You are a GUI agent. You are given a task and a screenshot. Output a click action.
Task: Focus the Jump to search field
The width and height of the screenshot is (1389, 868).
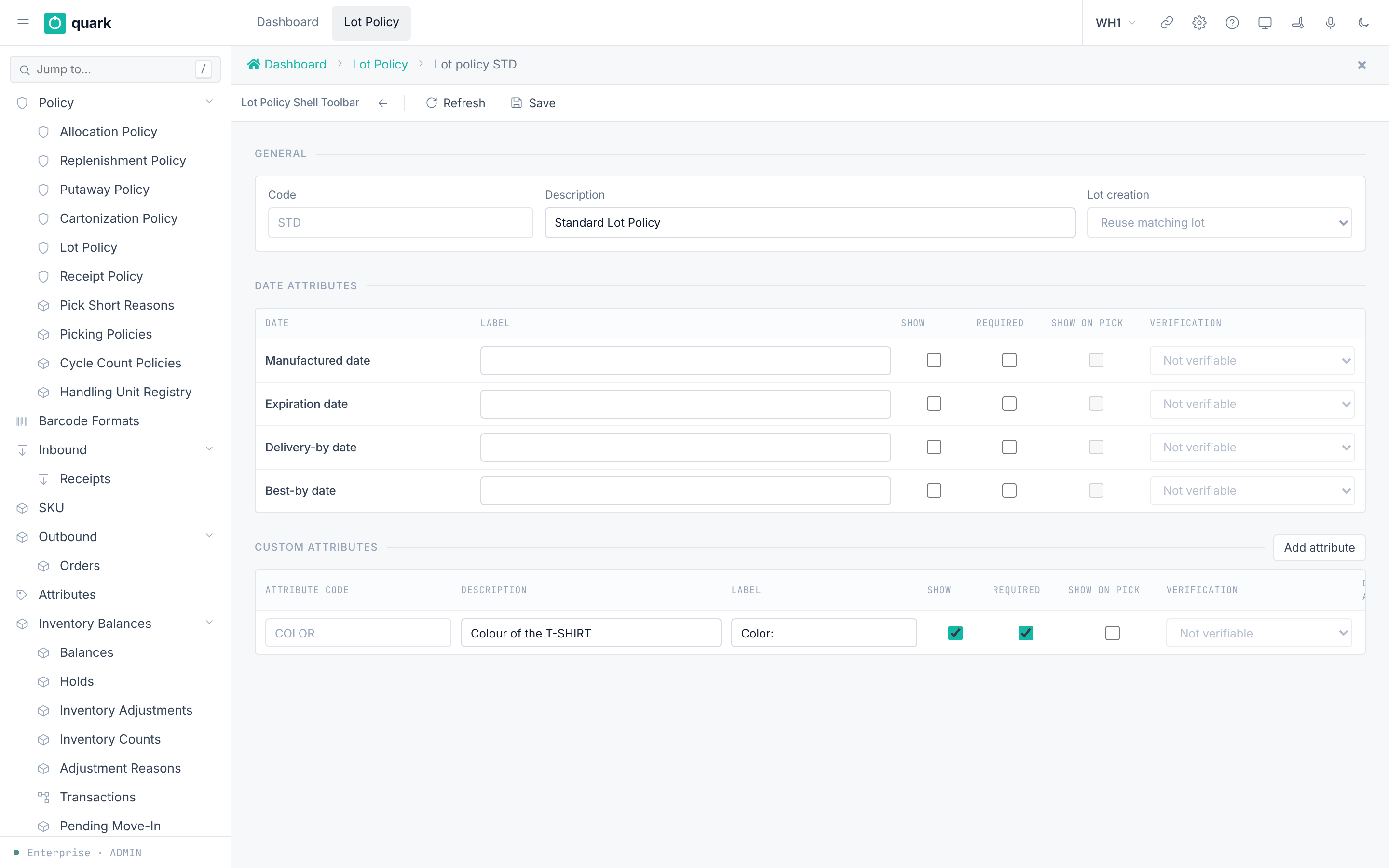[x=115, y=69]
